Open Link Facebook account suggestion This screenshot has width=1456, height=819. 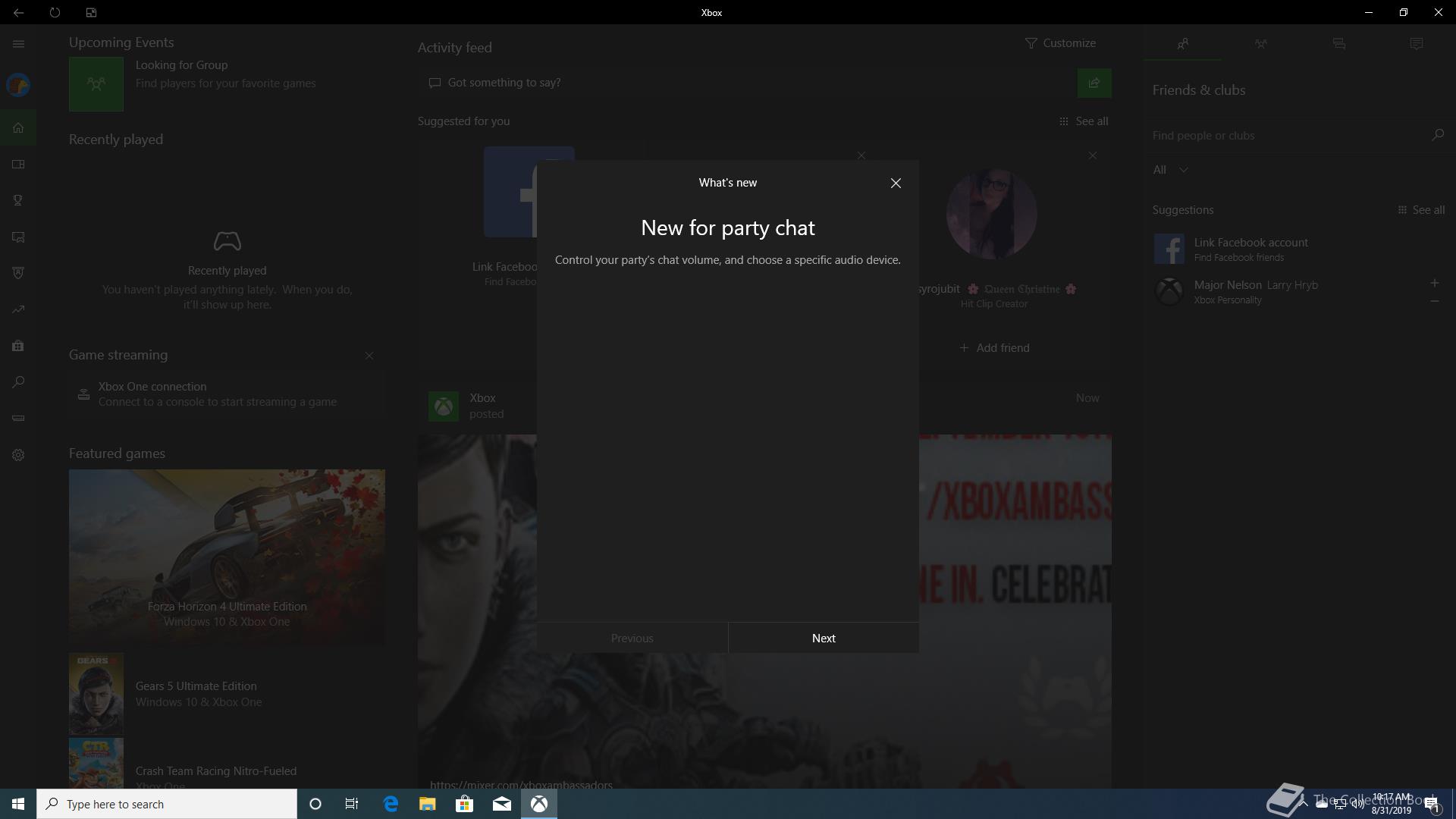pos(1298,249)
